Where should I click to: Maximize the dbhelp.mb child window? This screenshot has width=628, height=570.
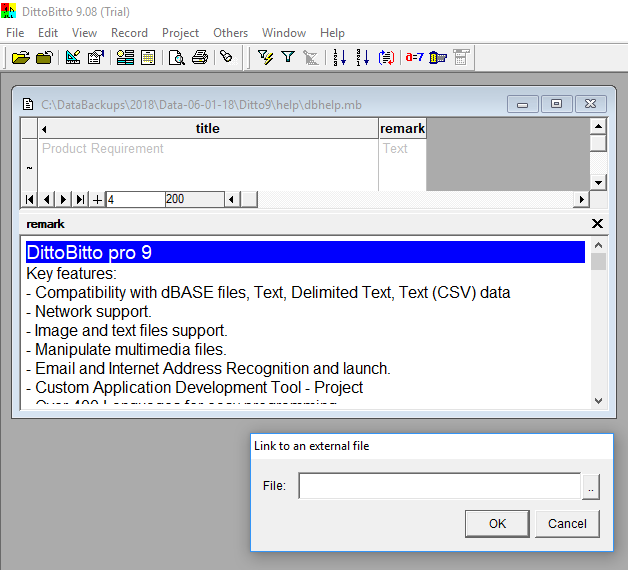(556, 104)
